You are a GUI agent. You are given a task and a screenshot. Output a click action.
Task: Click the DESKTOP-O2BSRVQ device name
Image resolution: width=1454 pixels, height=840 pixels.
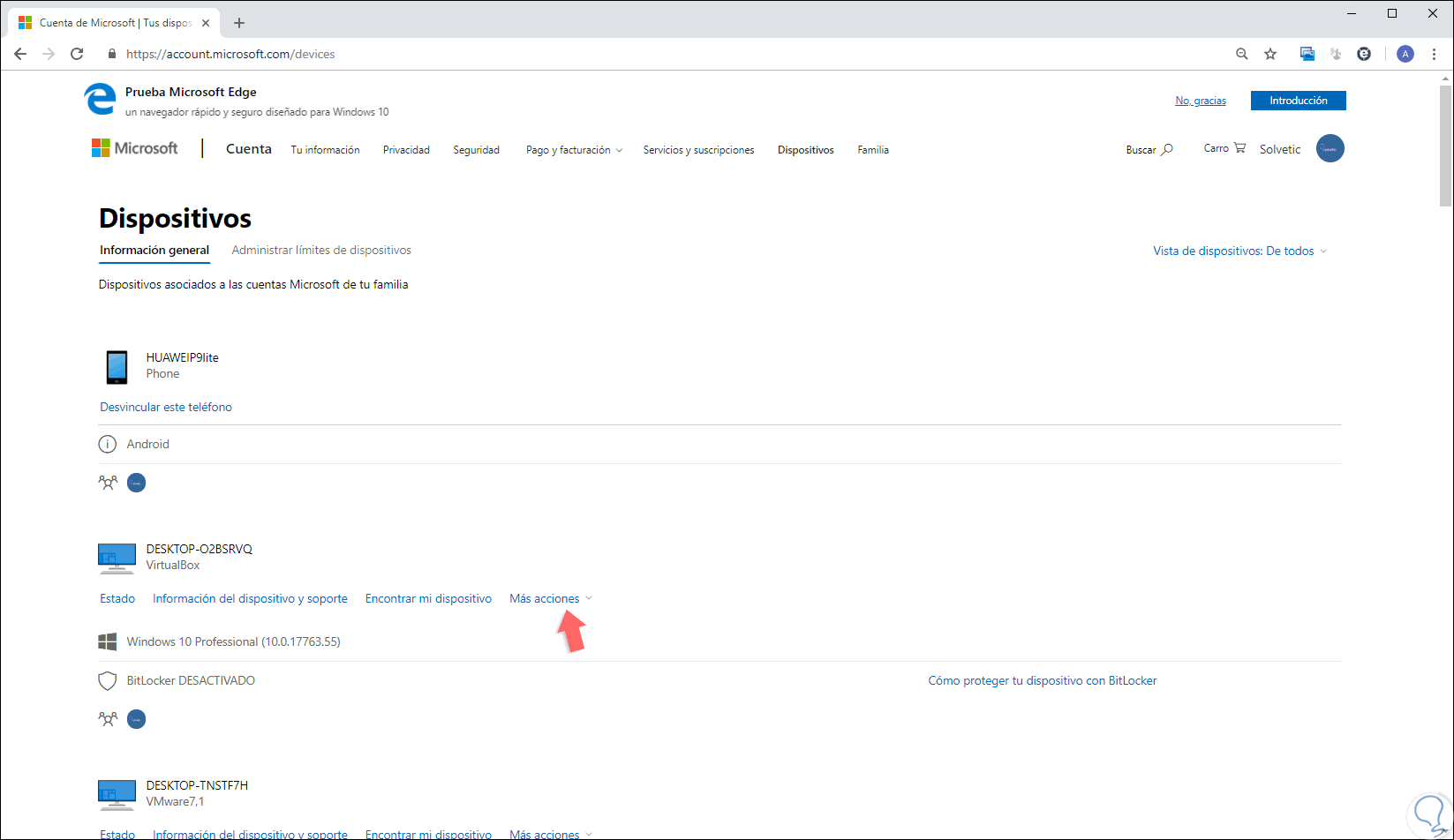coord(200,549)
